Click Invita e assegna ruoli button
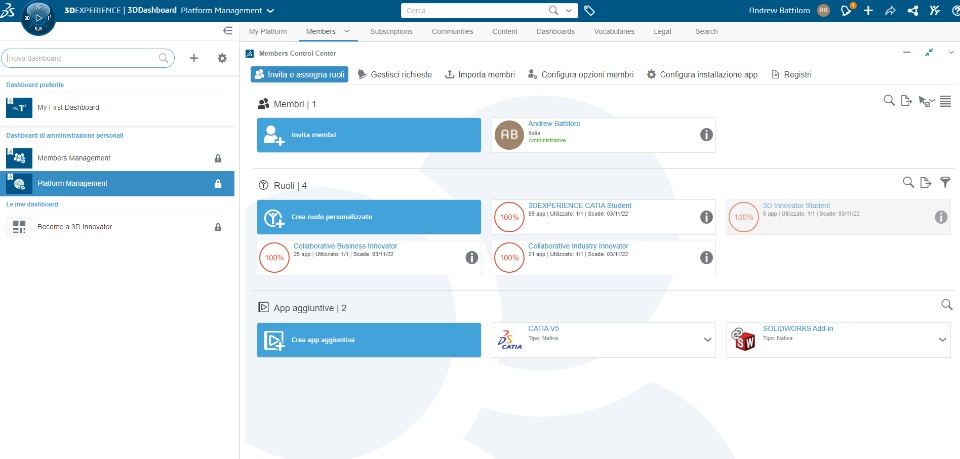 [299, 74]
